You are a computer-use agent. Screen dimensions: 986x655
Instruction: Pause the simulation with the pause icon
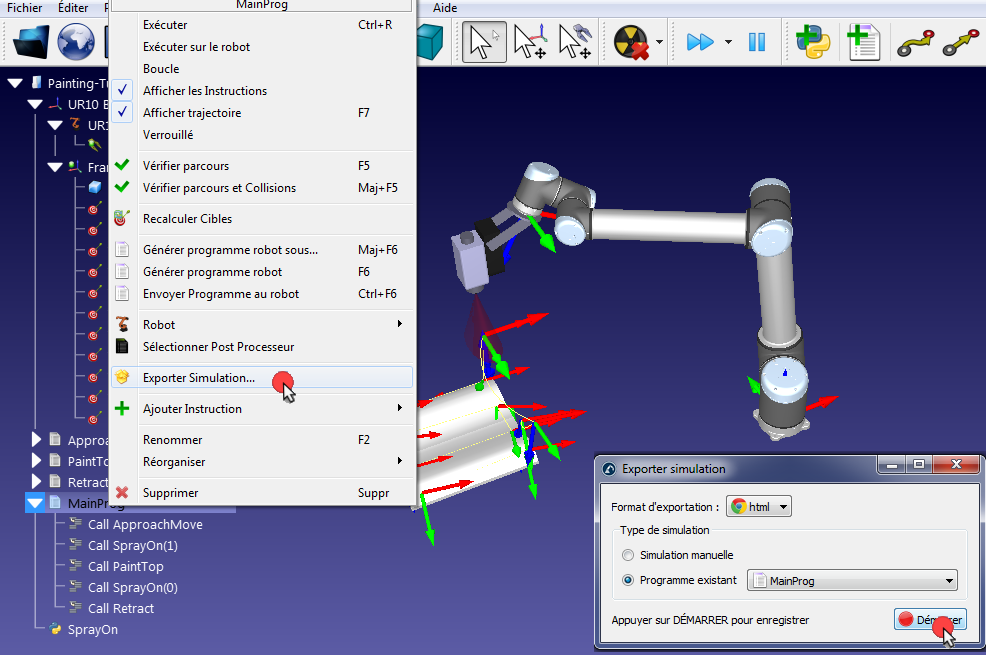pyautogui.click(x=756, y=42)
